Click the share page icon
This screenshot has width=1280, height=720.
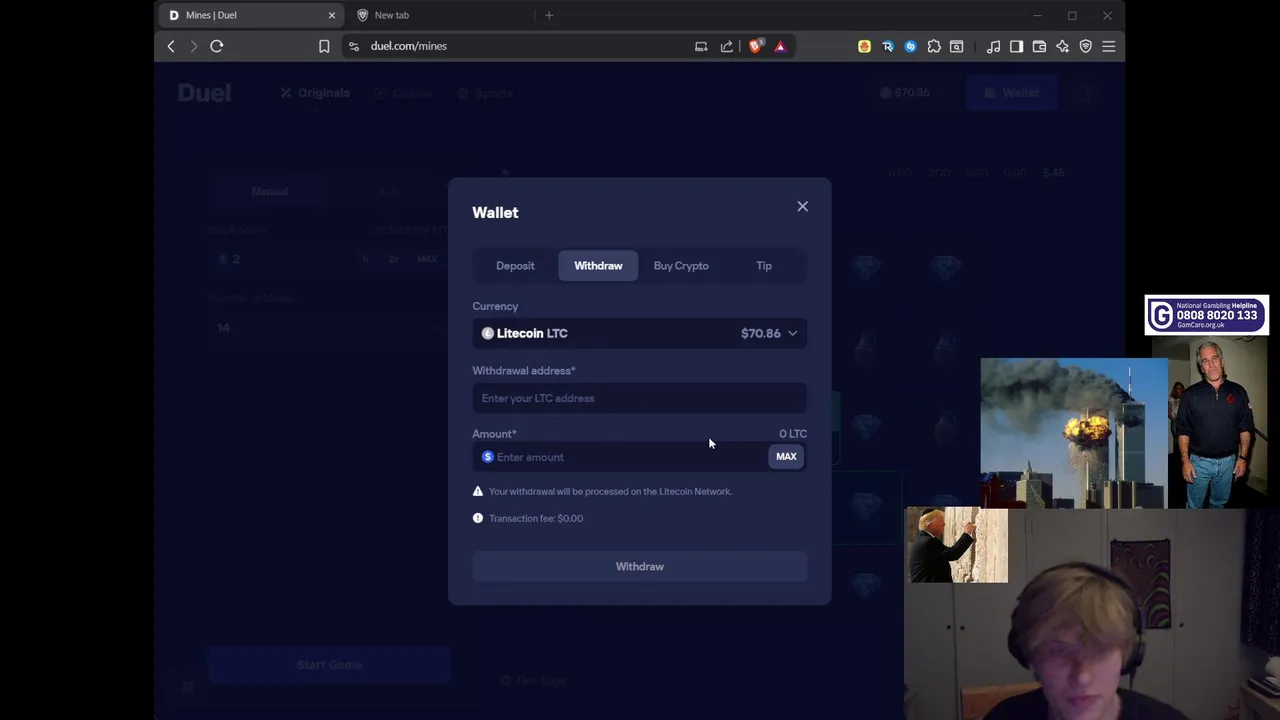727,46
